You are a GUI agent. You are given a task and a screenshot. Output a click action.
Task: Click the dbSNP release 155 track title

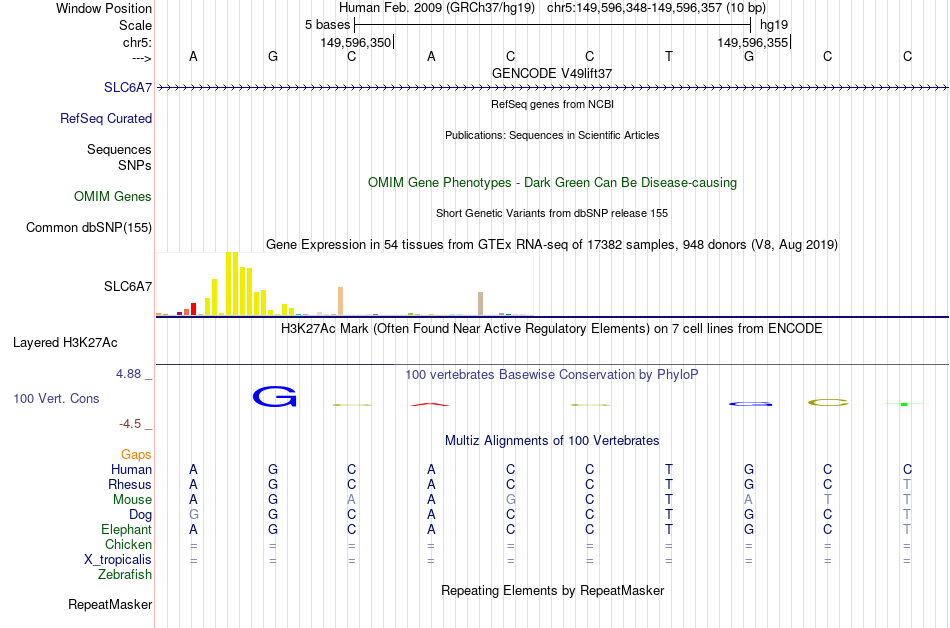click(552, 213)
